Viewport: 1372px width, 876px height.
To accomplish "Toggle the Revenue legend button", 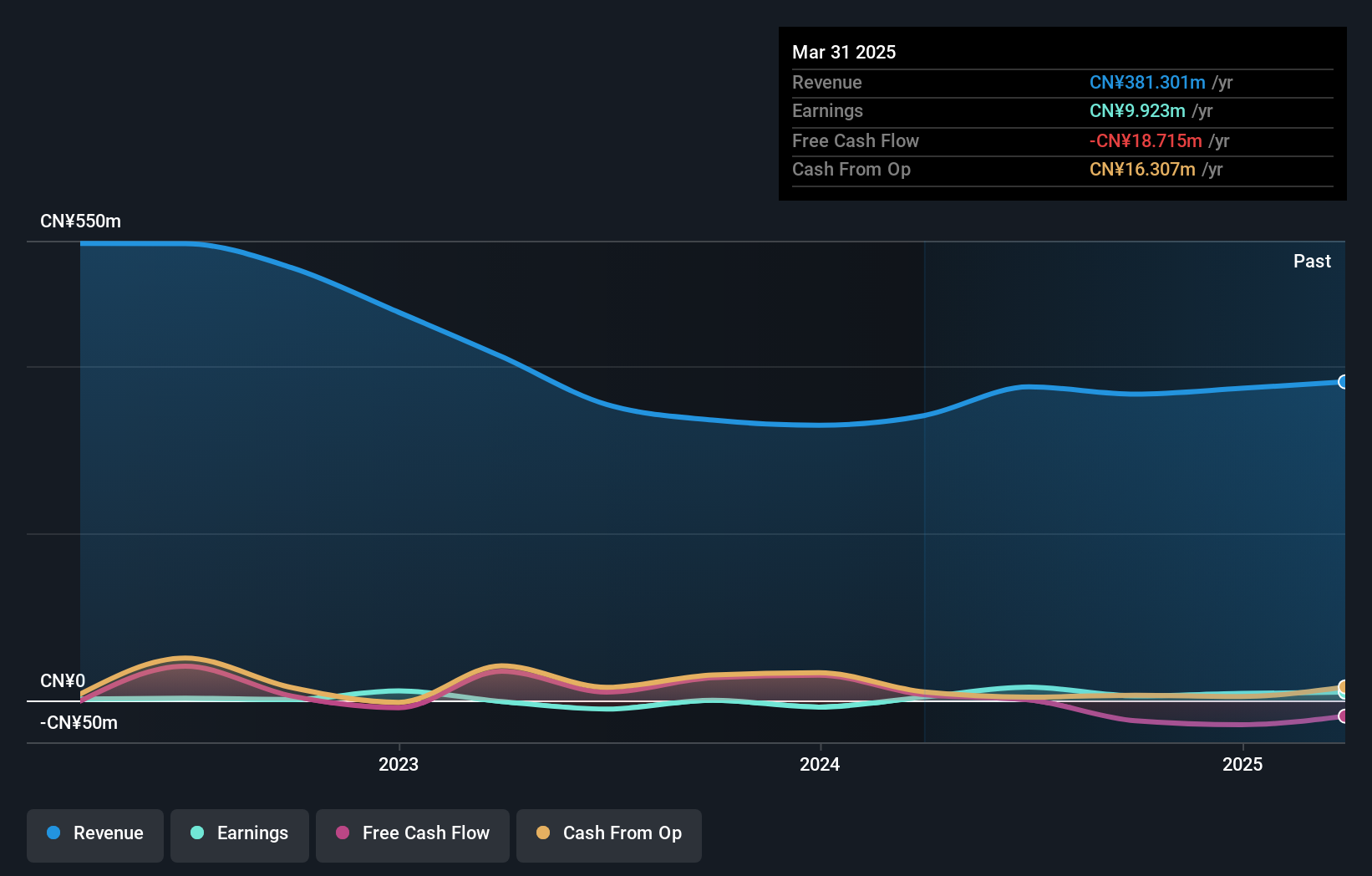I will [95, 834].
